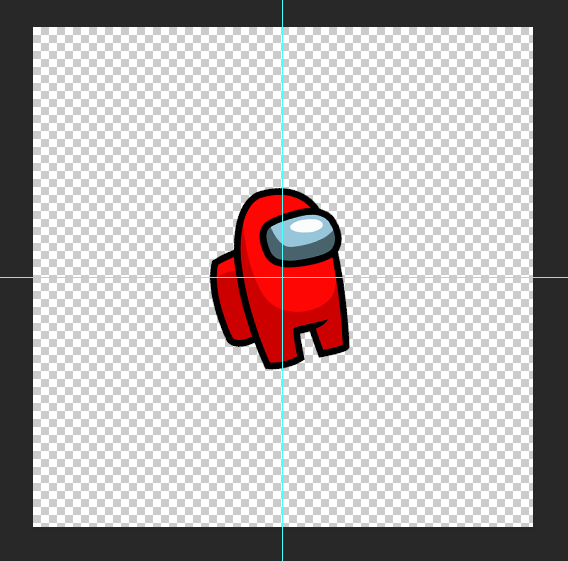
Task: Select the vertical cyan guide above the canvas
Action: click(x=283, y=13)
